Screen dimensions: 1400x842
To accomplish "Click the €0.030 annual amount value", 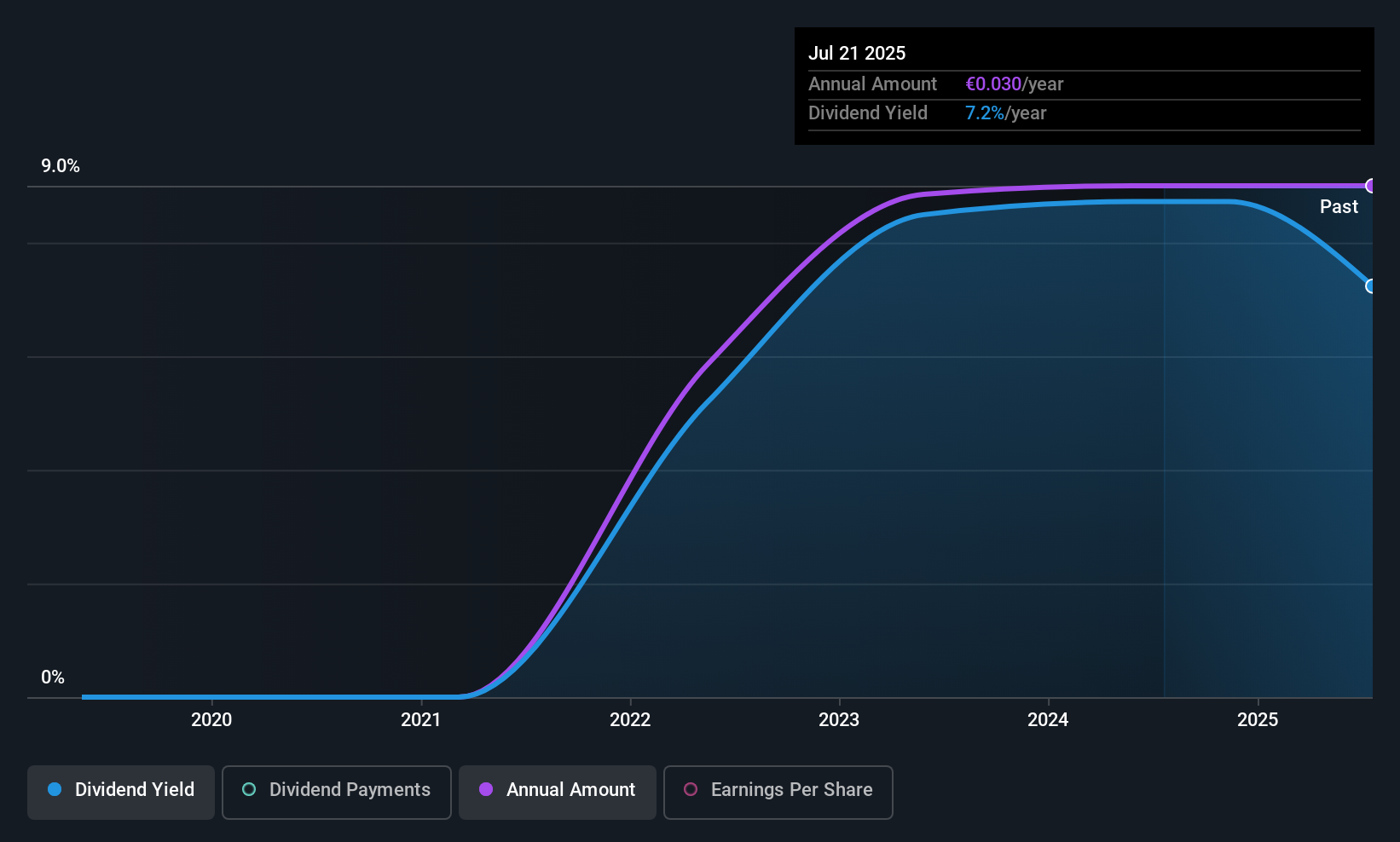I will [993, 84].
